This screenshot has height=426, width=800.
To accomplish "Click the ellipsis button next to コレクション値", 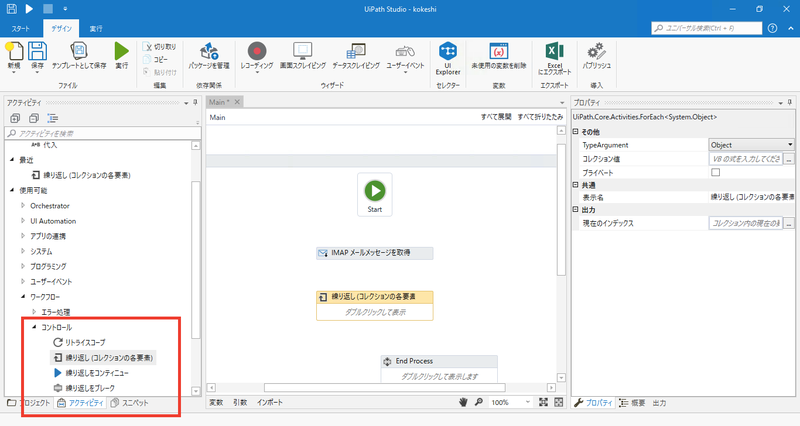I will 789,159.
